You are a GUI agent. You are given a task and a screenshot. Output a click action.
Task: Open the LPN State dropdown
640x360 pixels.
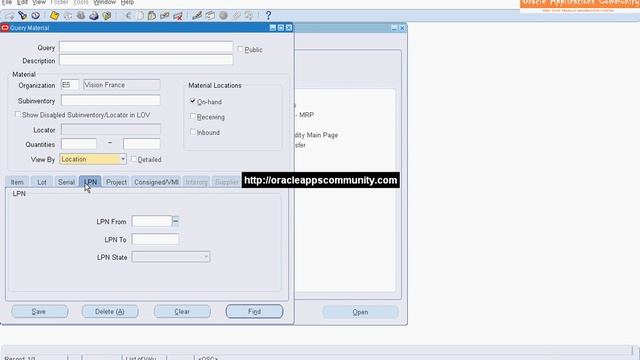click(206, 257)
